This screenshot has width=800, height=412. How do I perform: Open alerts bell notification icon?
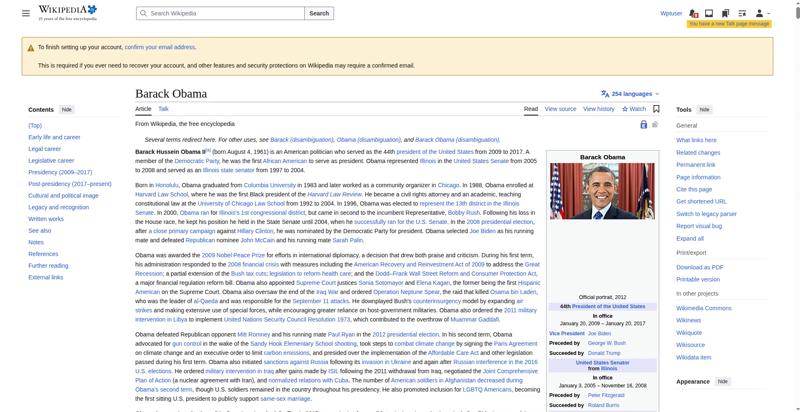693,13
